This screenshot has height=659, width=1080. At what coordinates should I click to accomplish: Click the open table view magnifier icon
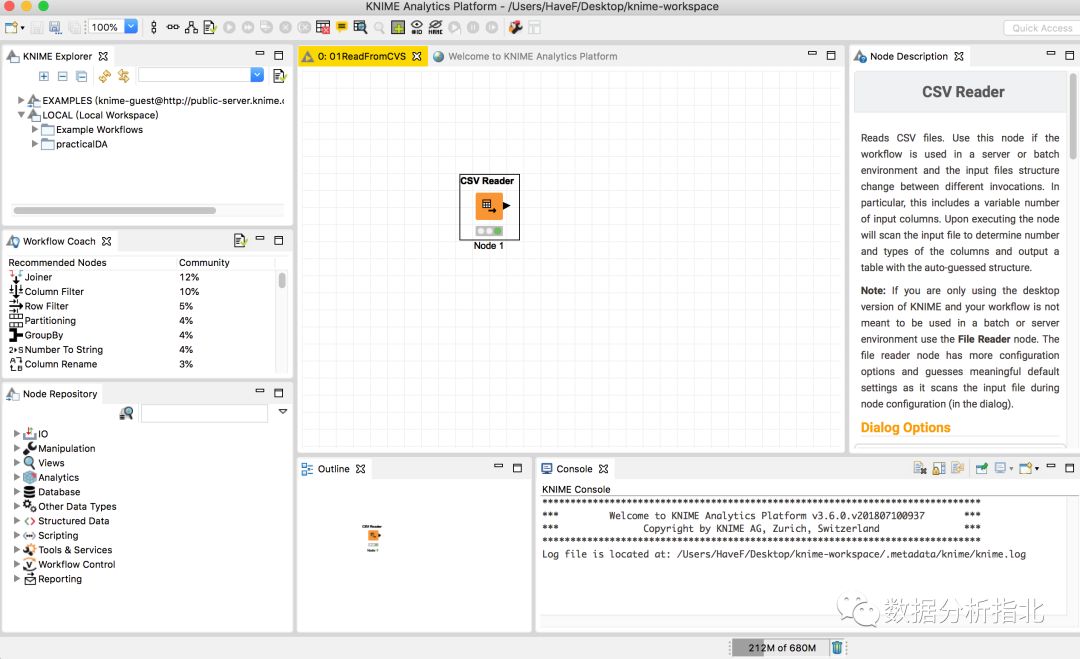[x=360, y=28]
